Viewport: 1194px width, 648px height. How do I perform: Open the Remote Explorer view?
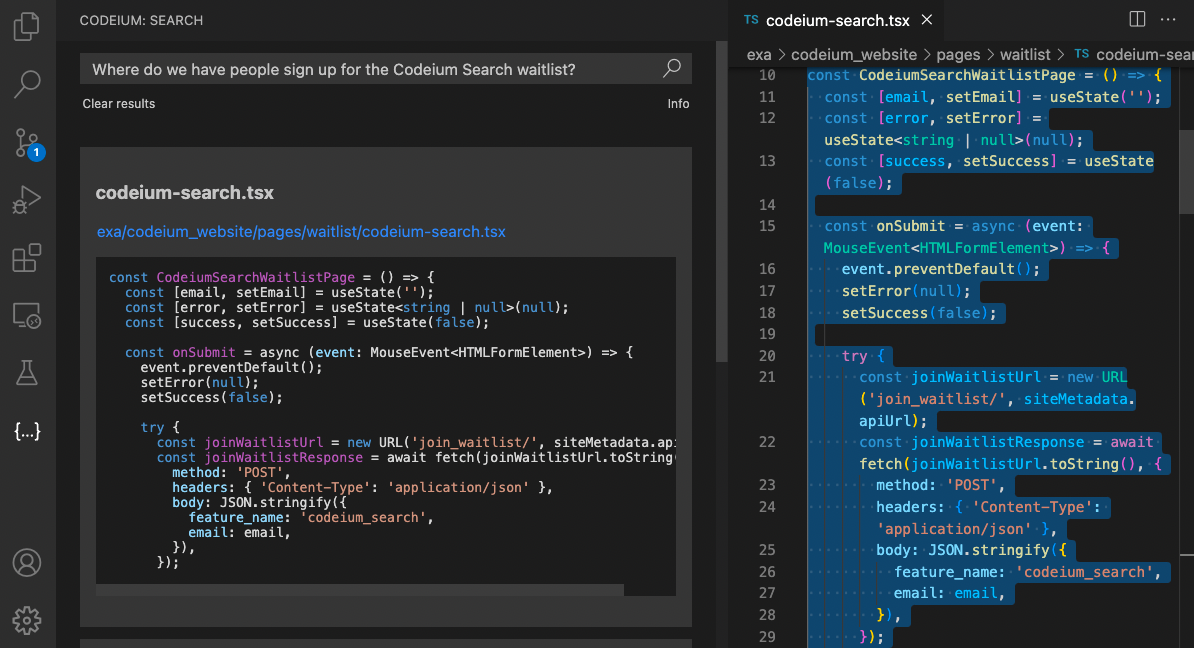[x=27, y=316]
